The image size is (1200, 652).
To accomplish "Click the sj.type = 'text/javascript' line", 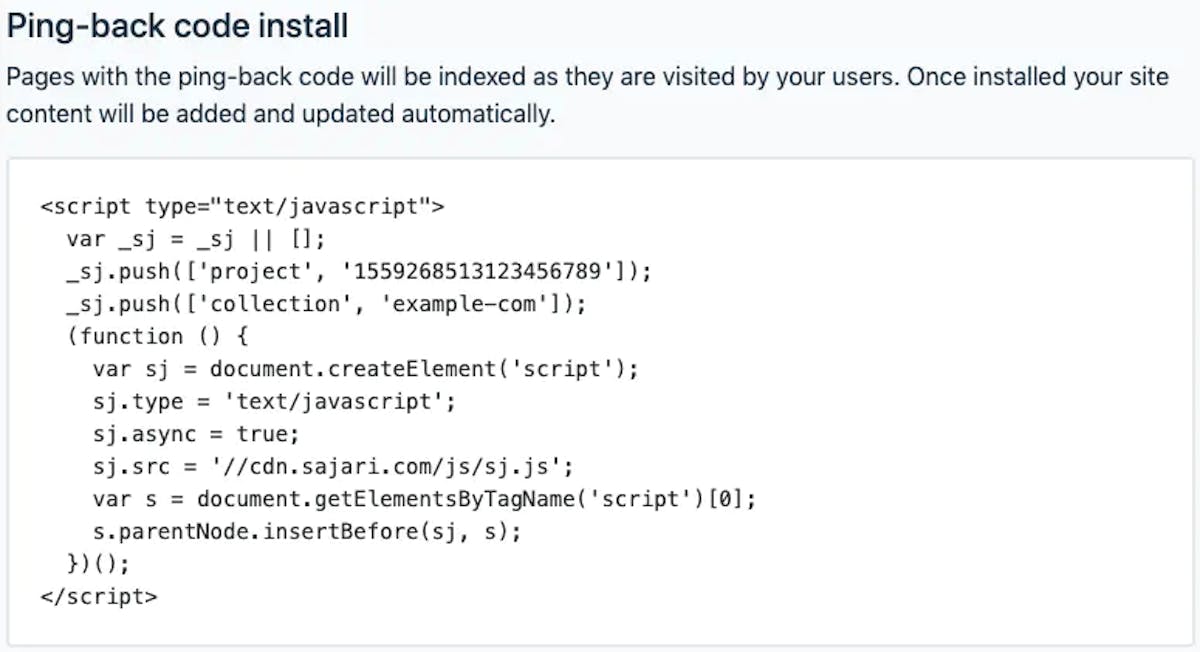I will [x=274, y=401].
